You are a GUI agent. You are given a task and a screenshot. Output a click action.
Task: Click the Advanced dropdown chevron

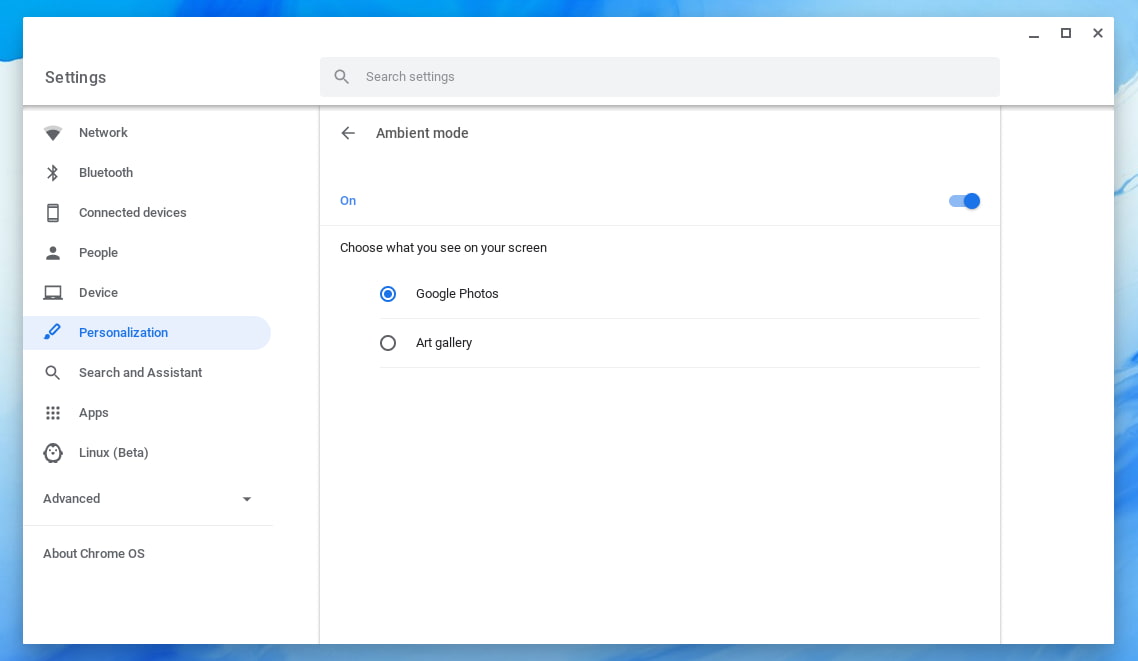246,498
